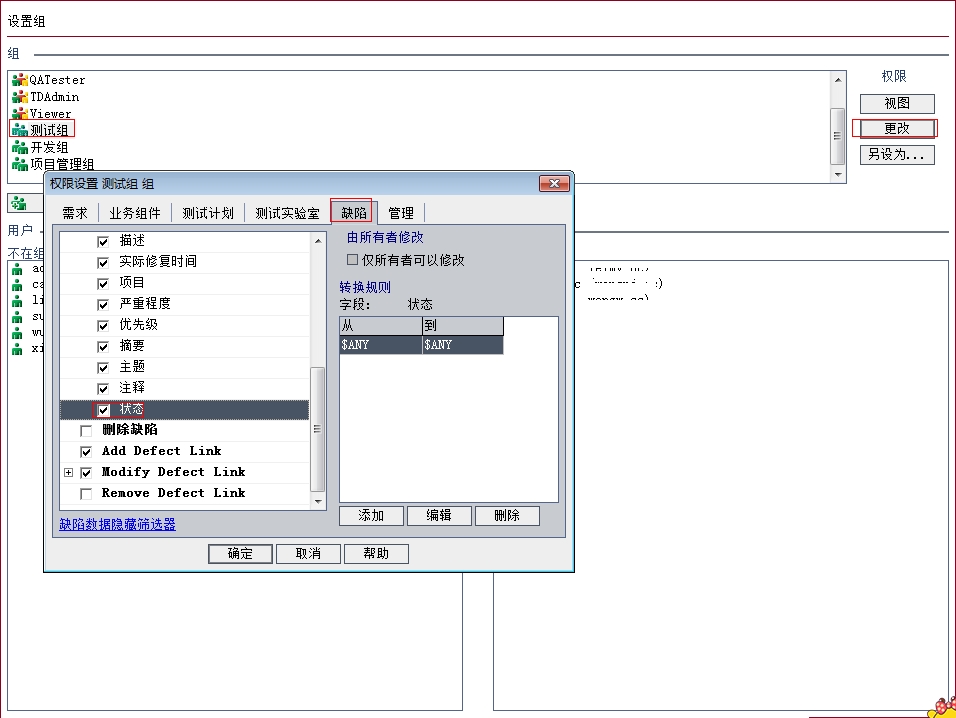Select the 项目管理组 group icon

point(19,164)
